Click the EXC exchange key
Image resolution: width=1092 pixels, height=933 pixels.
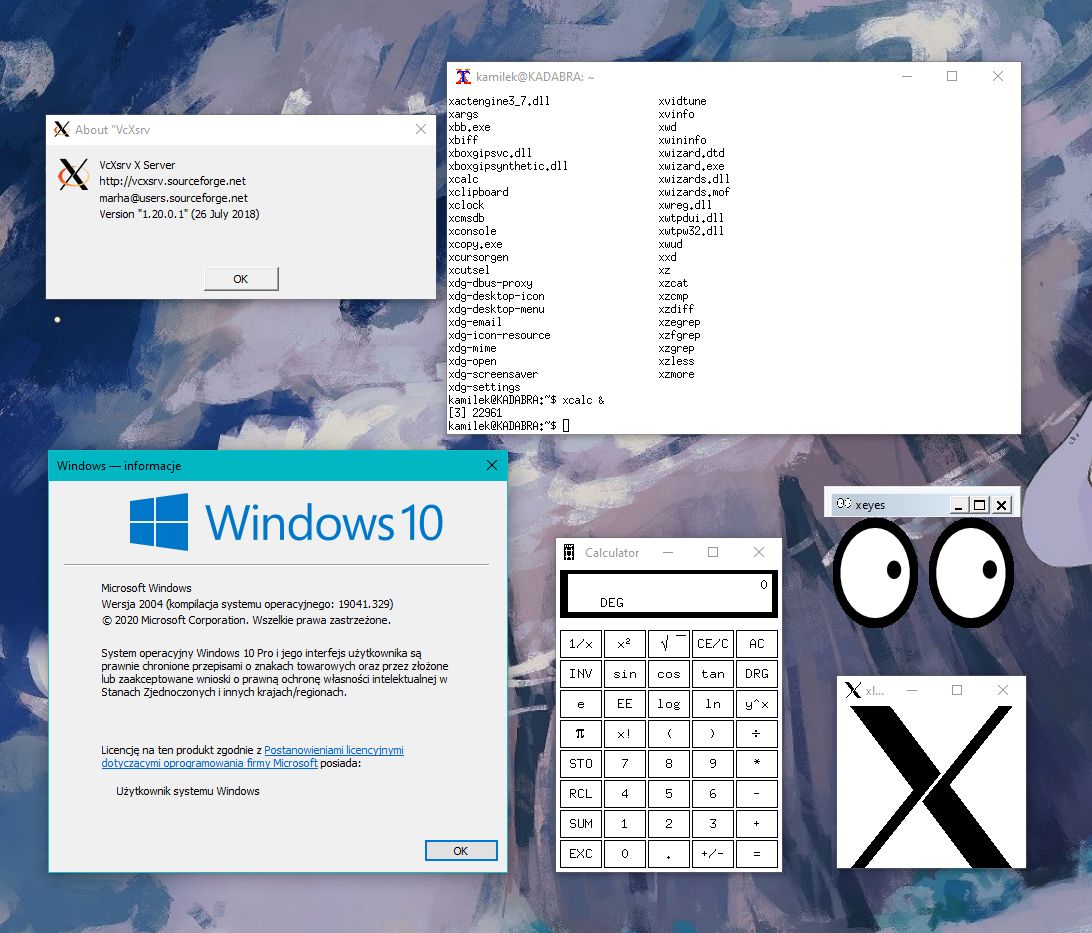[x=581, y=854]
